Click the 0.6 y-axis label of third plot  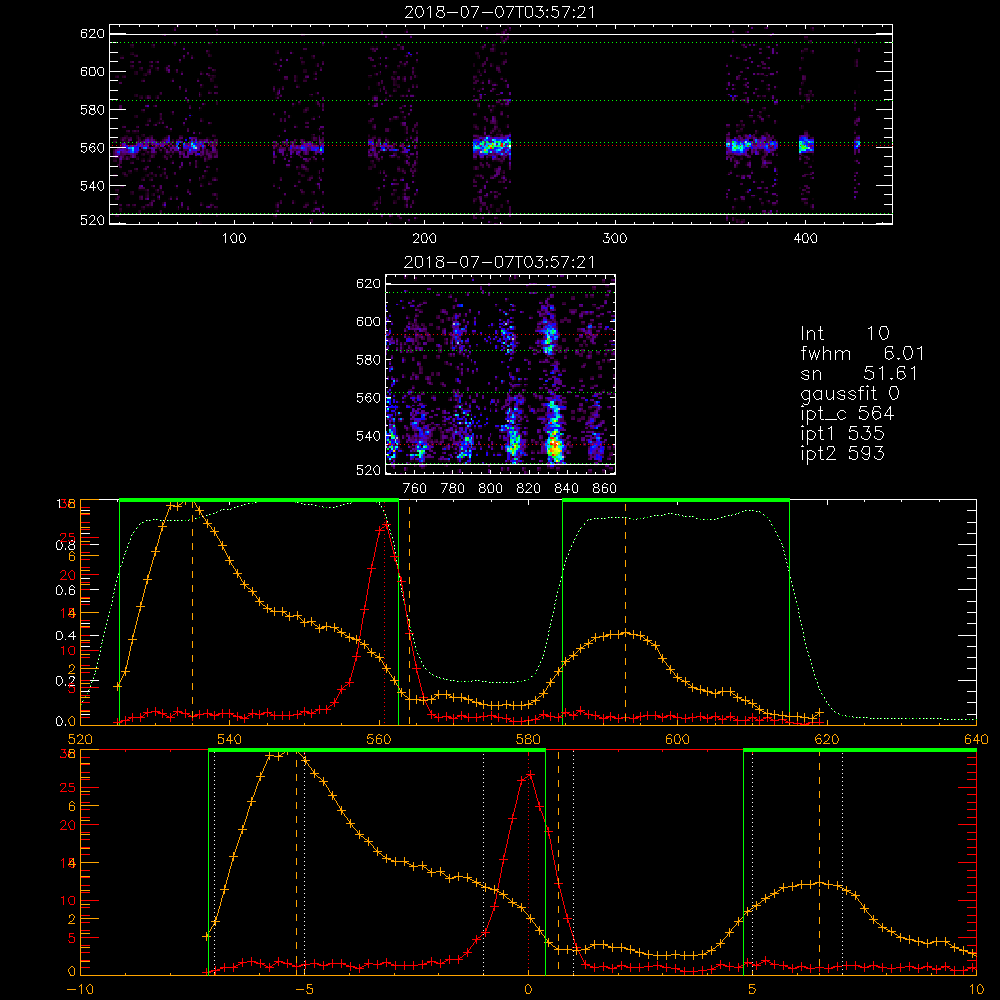(65, 590)
